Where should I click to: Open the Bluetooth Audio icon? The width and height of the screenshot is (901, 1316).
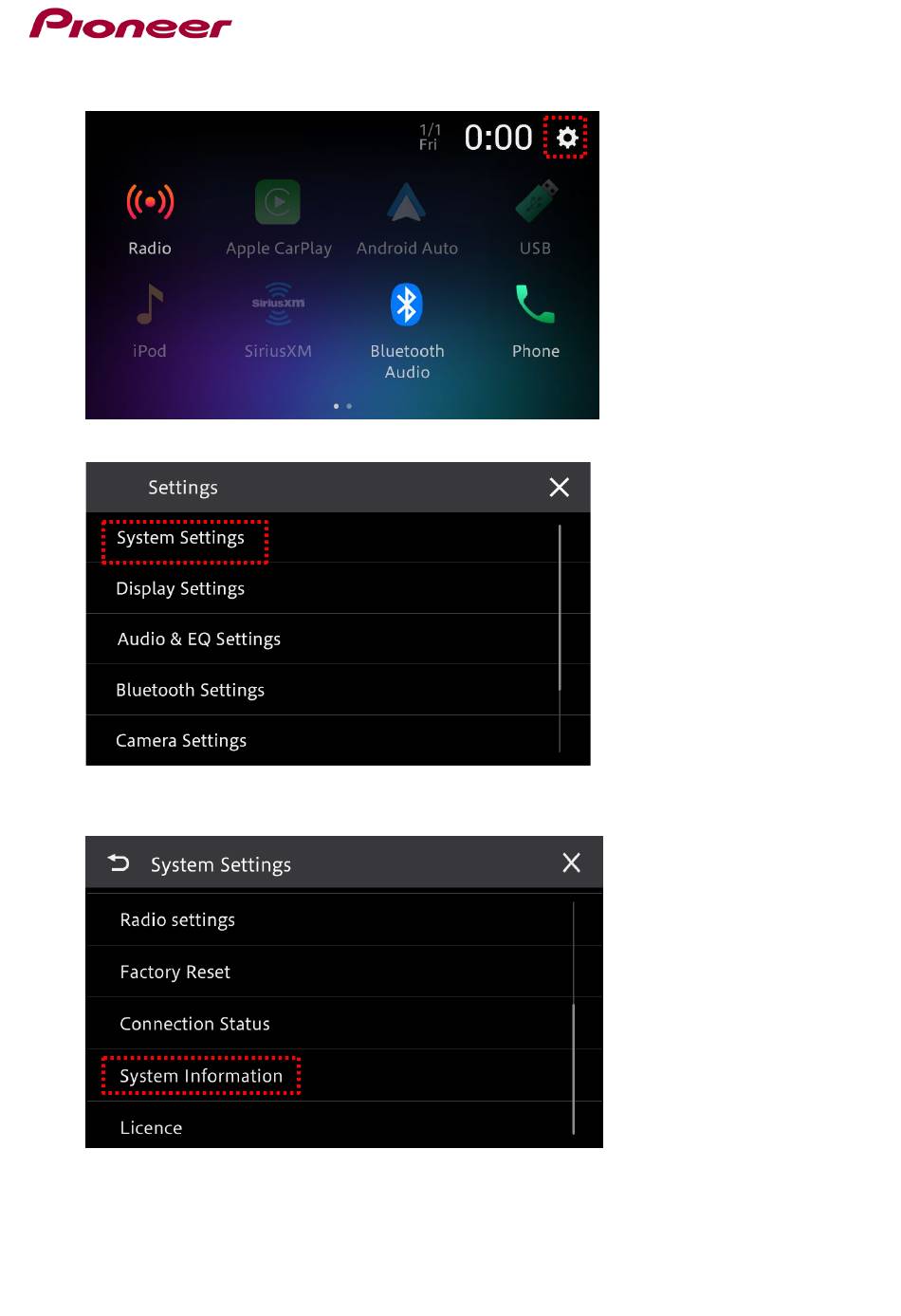(407, 305)
